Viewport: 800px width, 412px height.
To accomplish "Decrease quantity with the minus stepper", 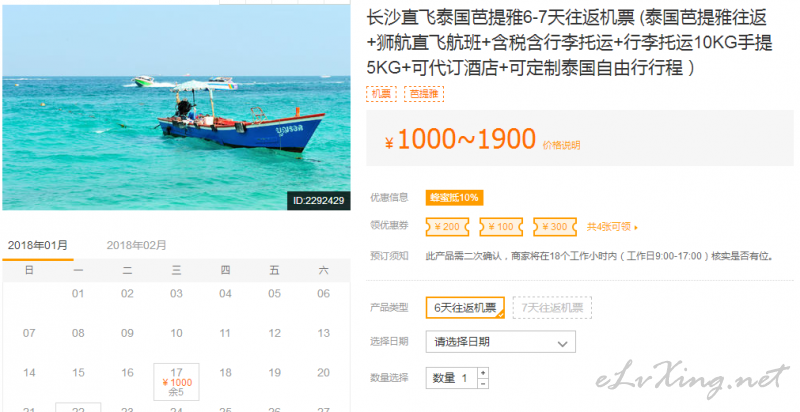I will (483, 383).
